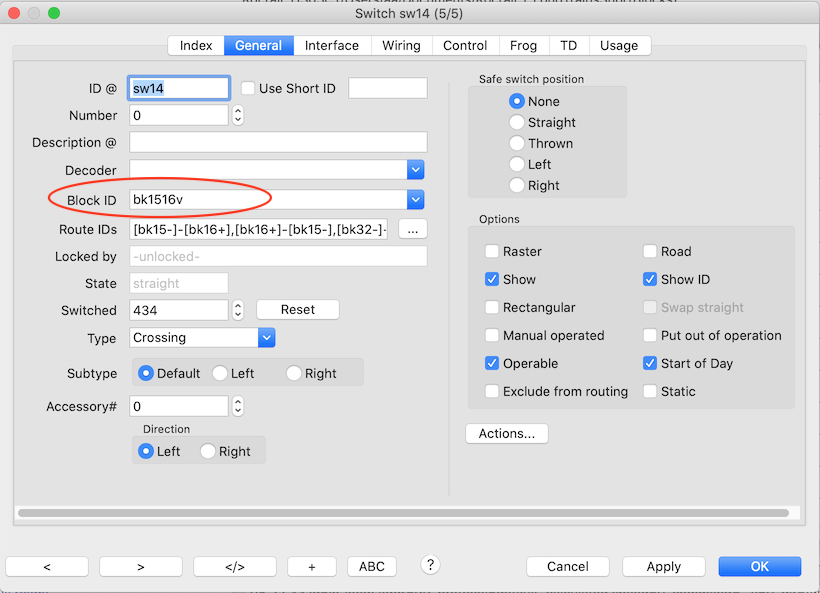
Task: Open the Actions dialog
Action: pos(507,433)
